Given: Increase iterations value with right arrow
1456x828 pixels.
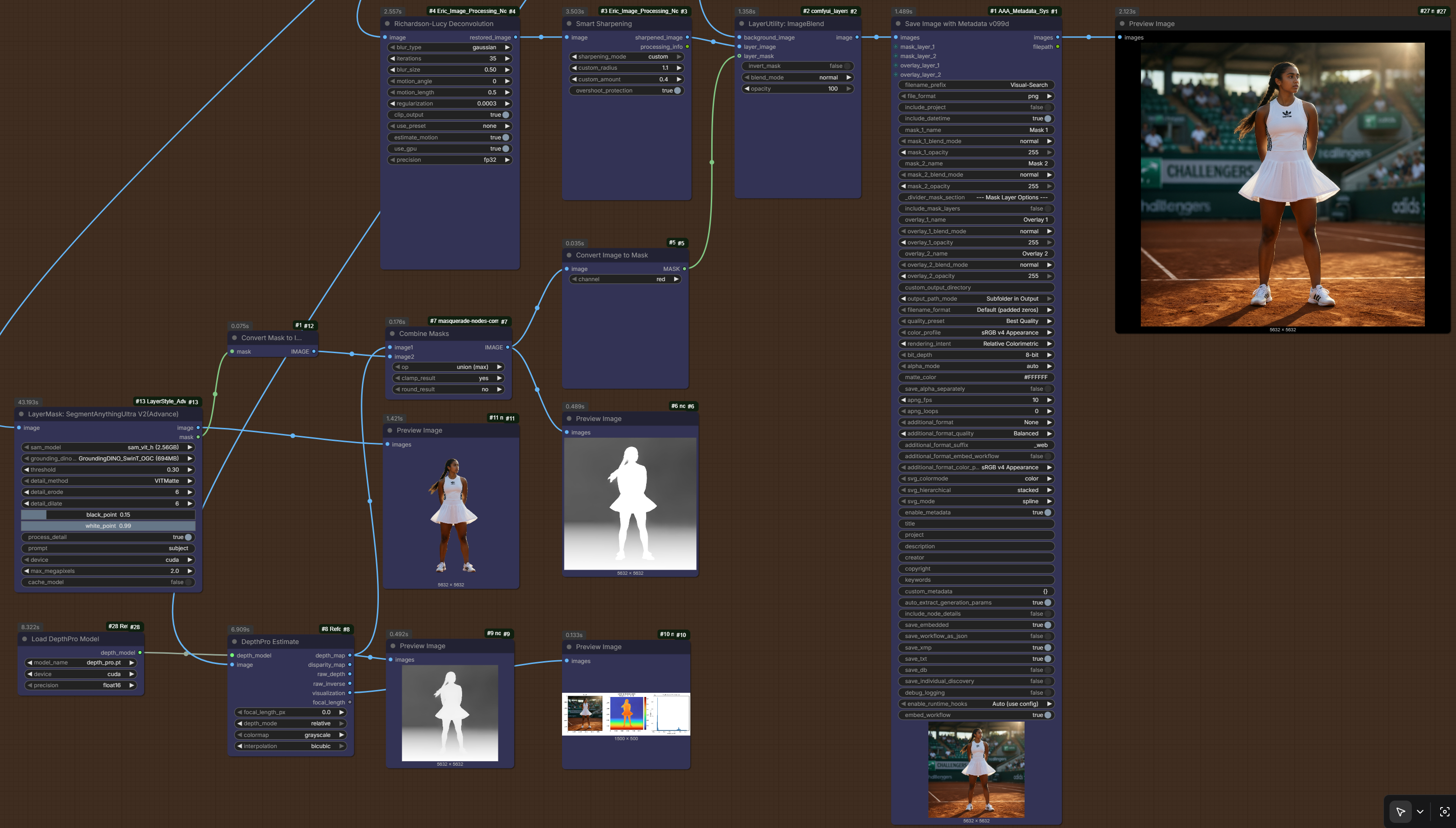Looking at the screenshot, I should [507, 59].
